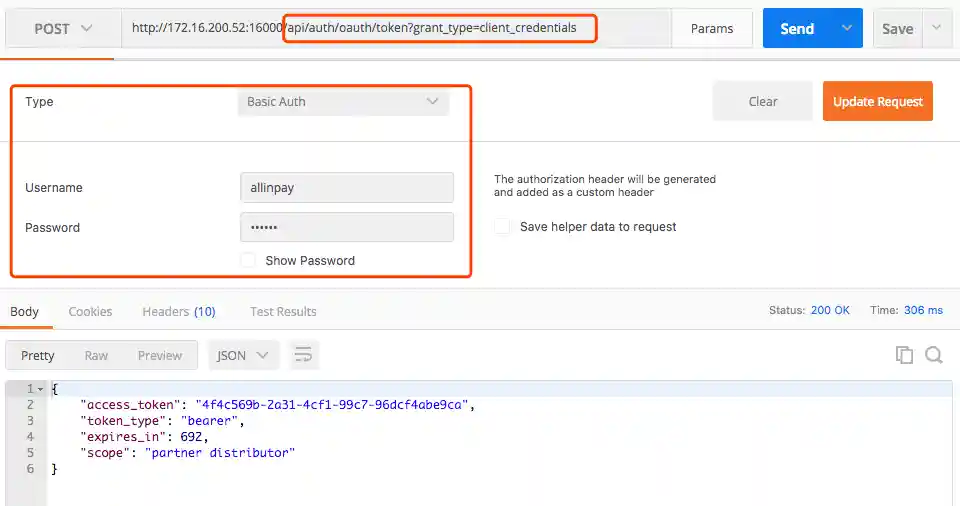Clear the authorization fields
This screenshot has width=960, height=506.
(763, 101)
